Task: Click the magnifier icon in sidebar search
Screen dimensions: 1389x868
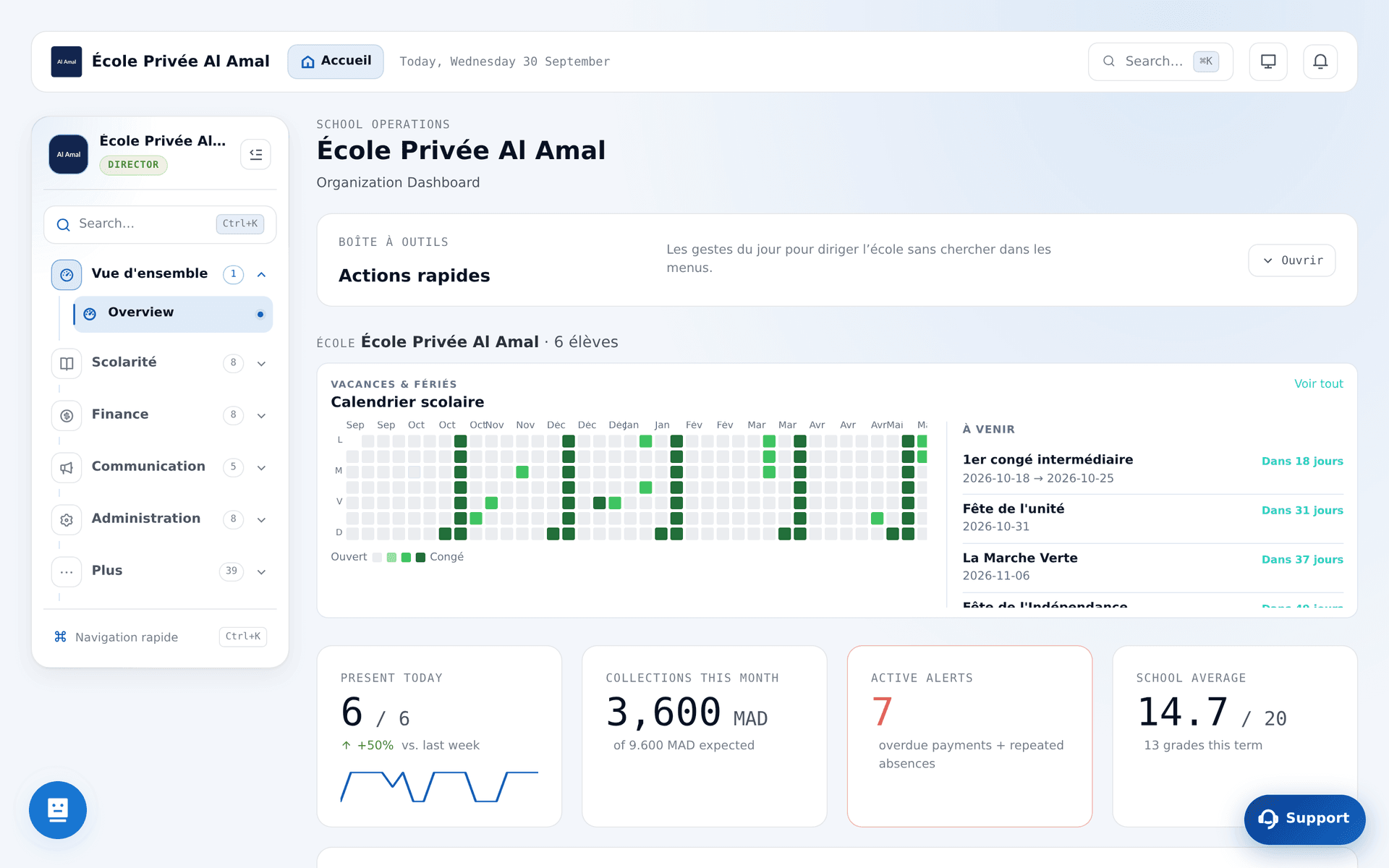Action: pyautogui.click(x=64, y=224)
